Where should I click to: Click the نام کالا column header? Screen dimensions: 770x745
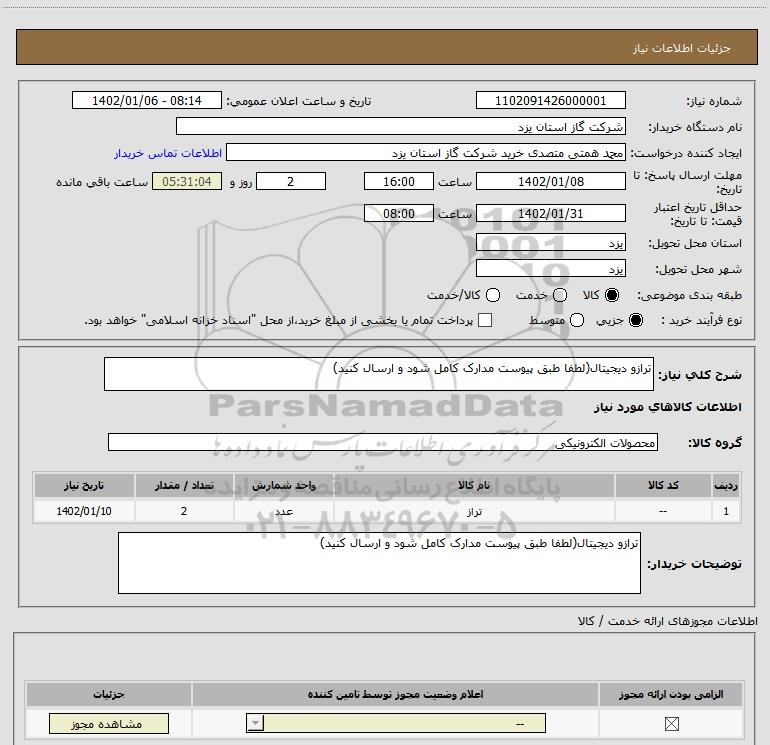[x=474, y=485]
